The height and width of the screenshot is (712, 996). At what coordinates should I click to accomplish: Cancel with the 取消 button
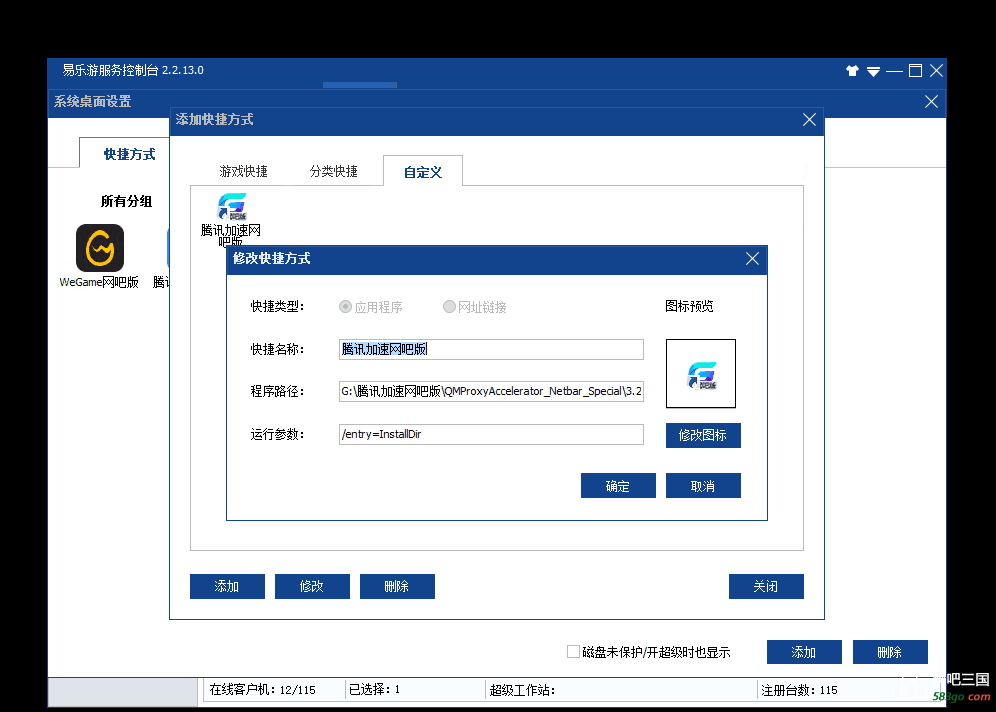(x=703, y=486)
